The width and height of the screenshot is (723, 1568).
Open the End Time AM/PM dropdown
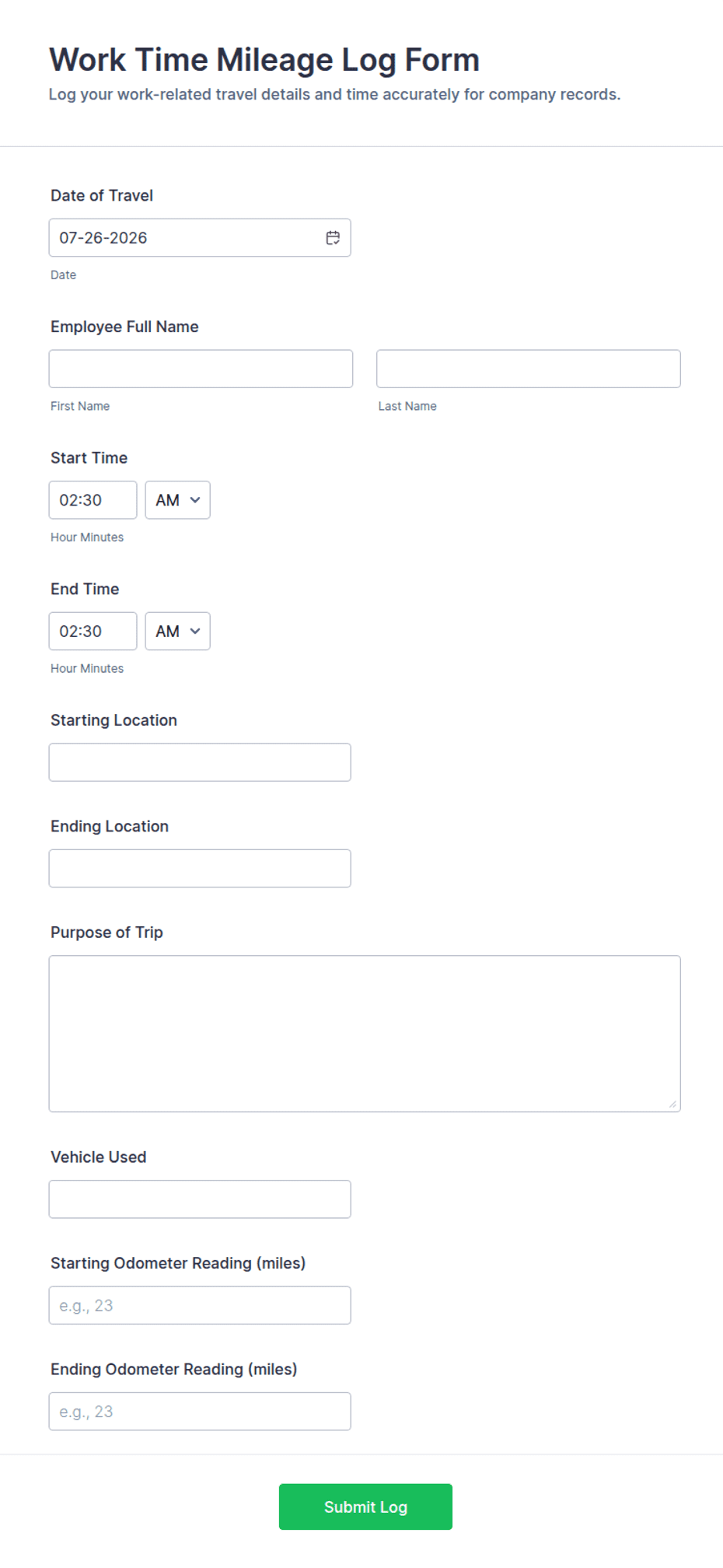coord(177,631)
